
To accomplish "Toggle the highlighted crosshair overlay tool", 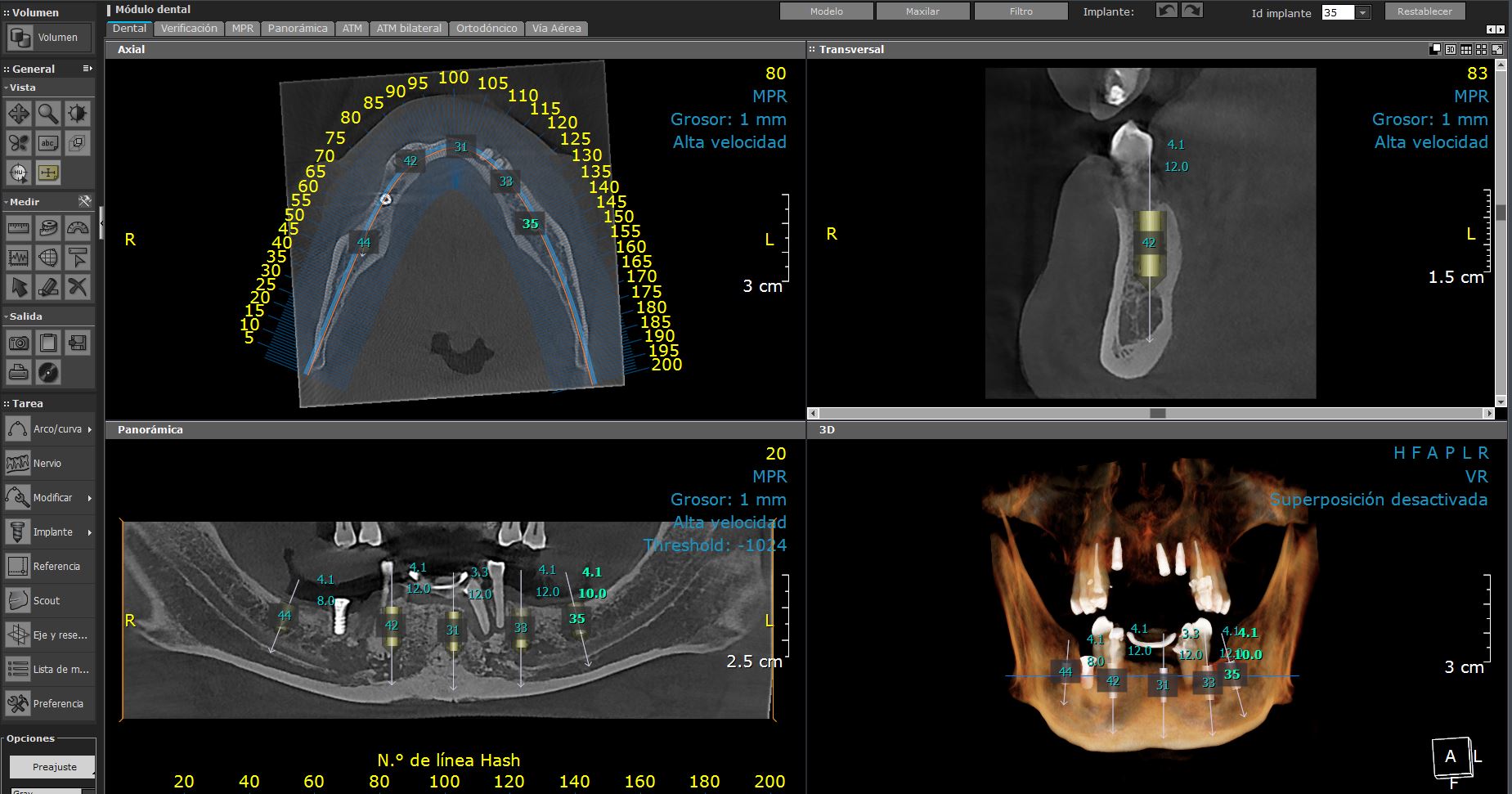I will point(48,173).
